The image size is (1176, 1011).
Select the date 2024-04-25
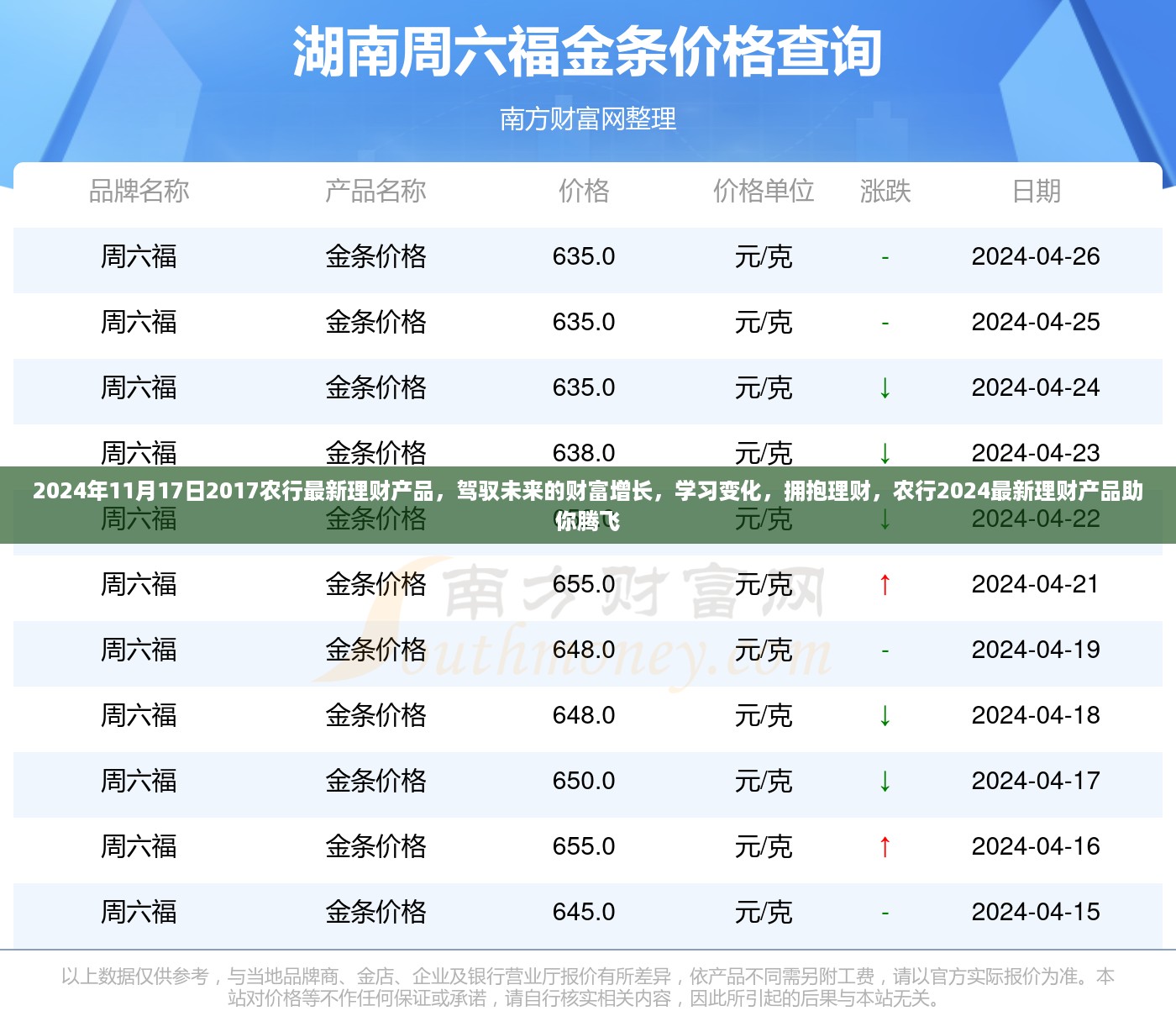(1036, 322)
